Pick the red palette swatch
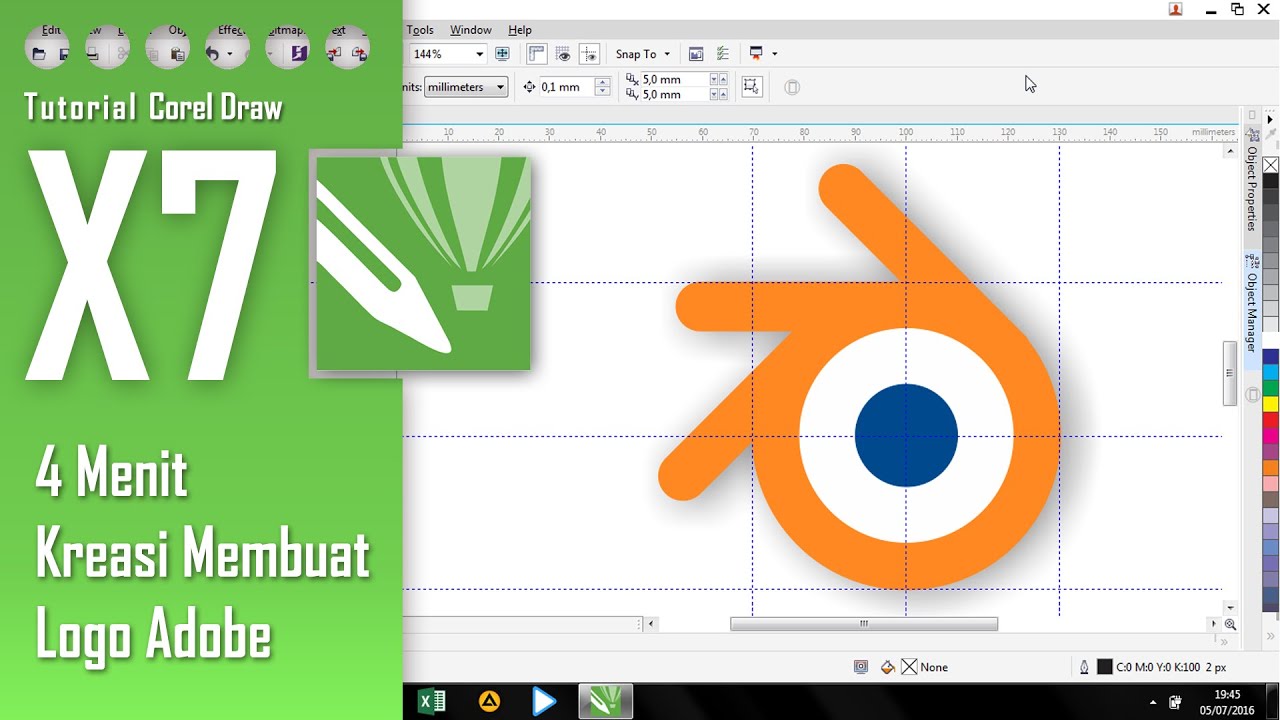Viewport: 1280px width, 720px height. point(1270,420)
